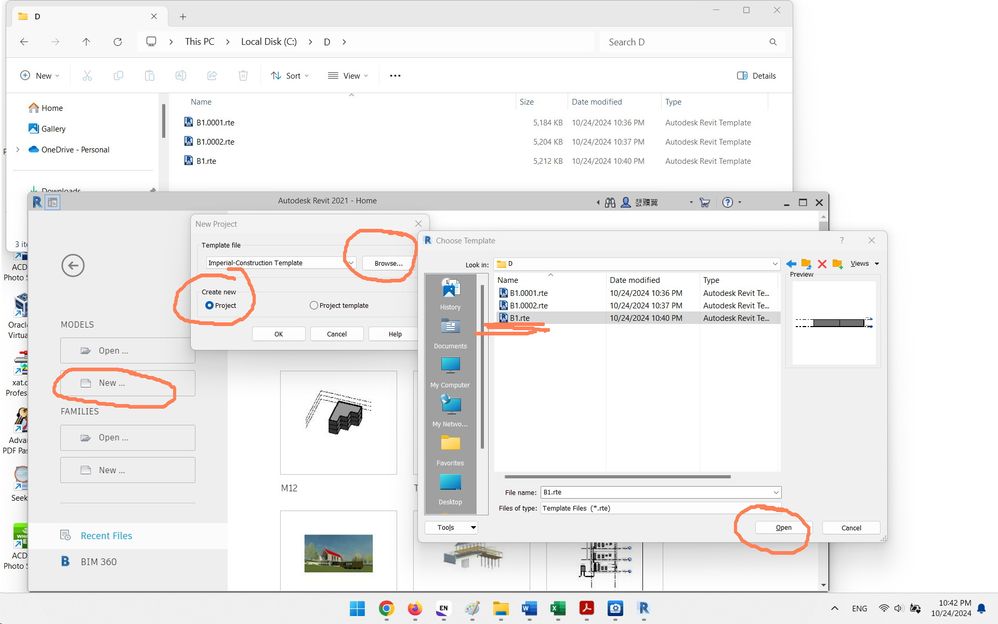Expand the OneDrive - Personal tree node
This screenshot has width=998, height=624.
tap(18, 150)
